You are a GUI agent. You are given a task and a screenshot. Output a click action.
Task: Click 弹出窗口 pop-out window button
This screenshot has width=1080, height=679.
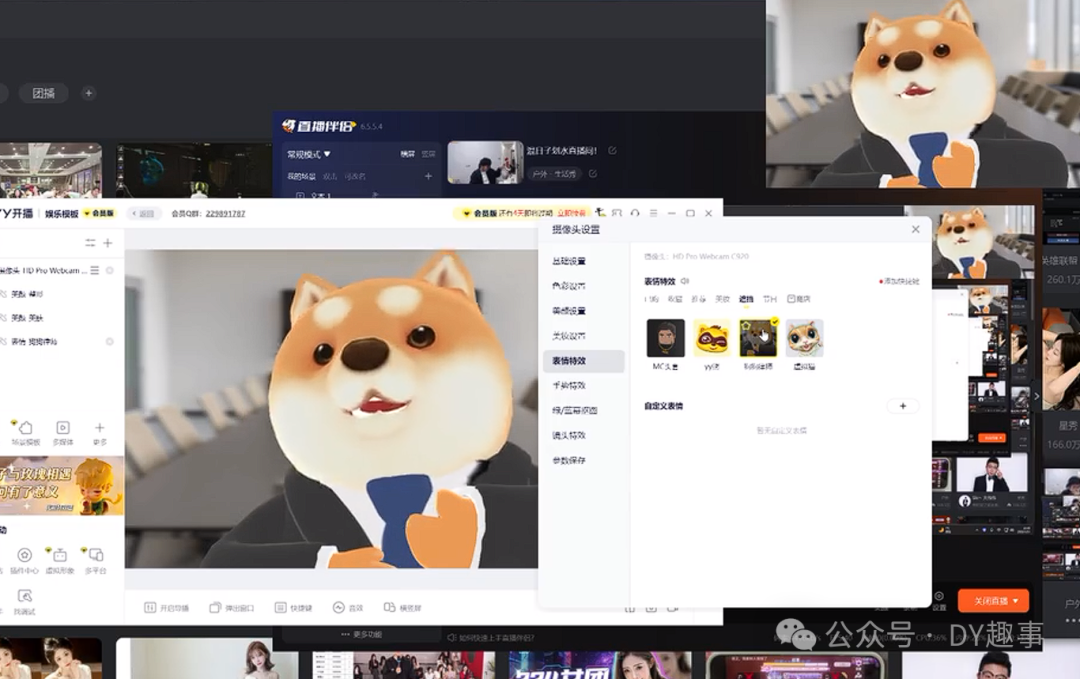(x=231, y=607)
